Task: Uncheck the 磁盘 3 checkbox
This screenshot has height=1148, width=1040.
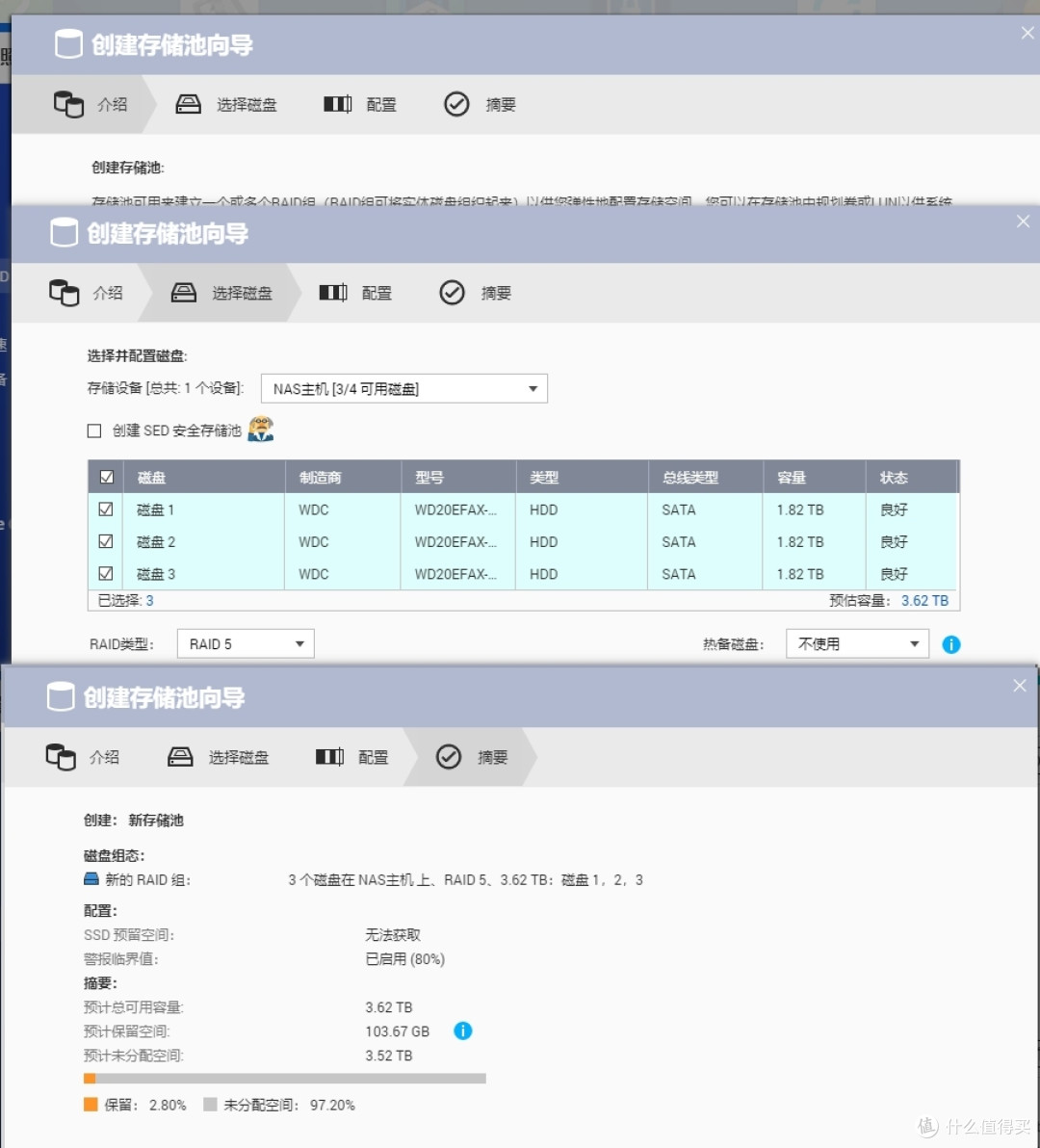Action: tap(106, 573)
